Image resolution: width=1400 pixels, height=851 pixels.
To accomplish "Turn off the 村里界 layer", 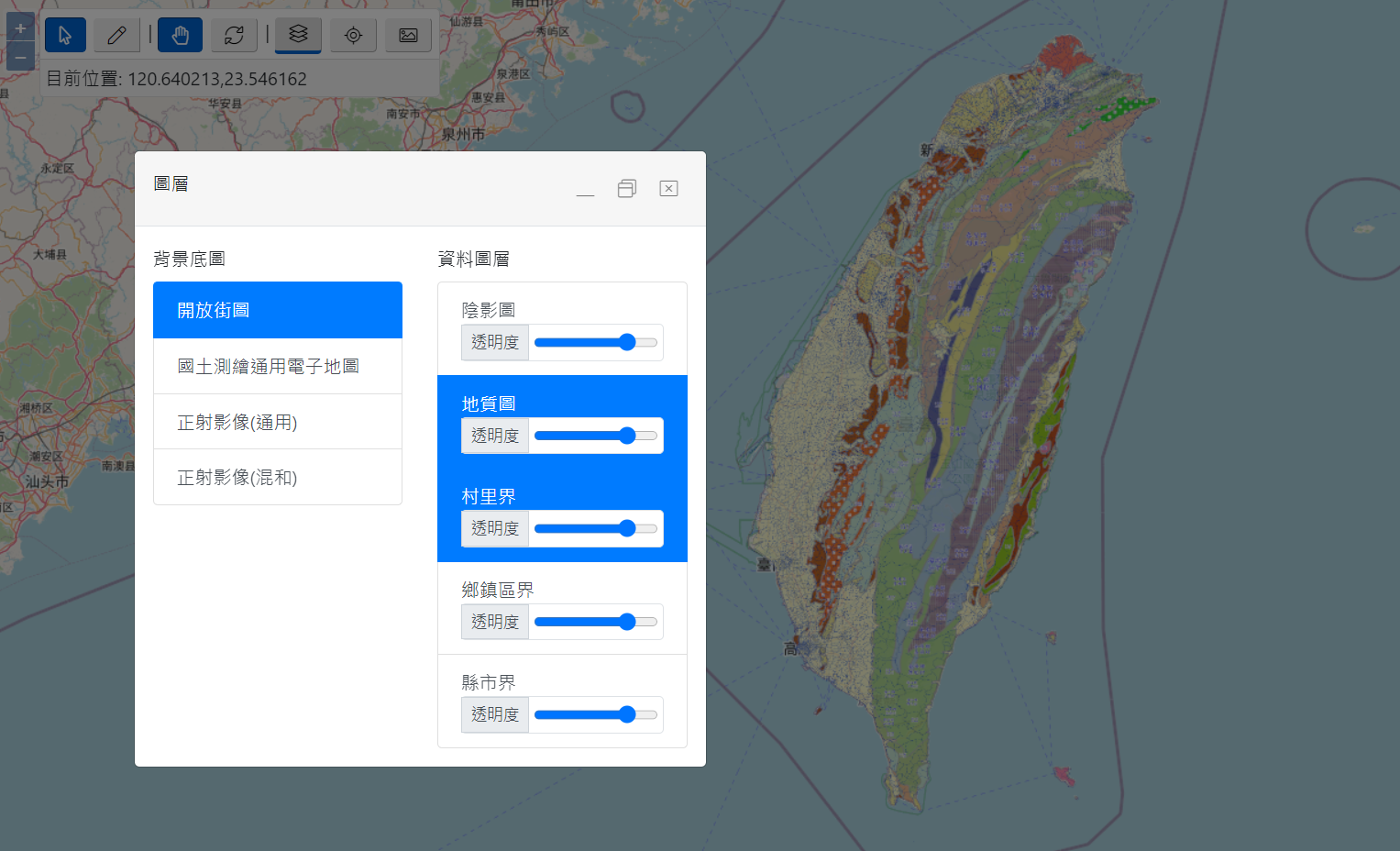I will (x=488, y=496).
